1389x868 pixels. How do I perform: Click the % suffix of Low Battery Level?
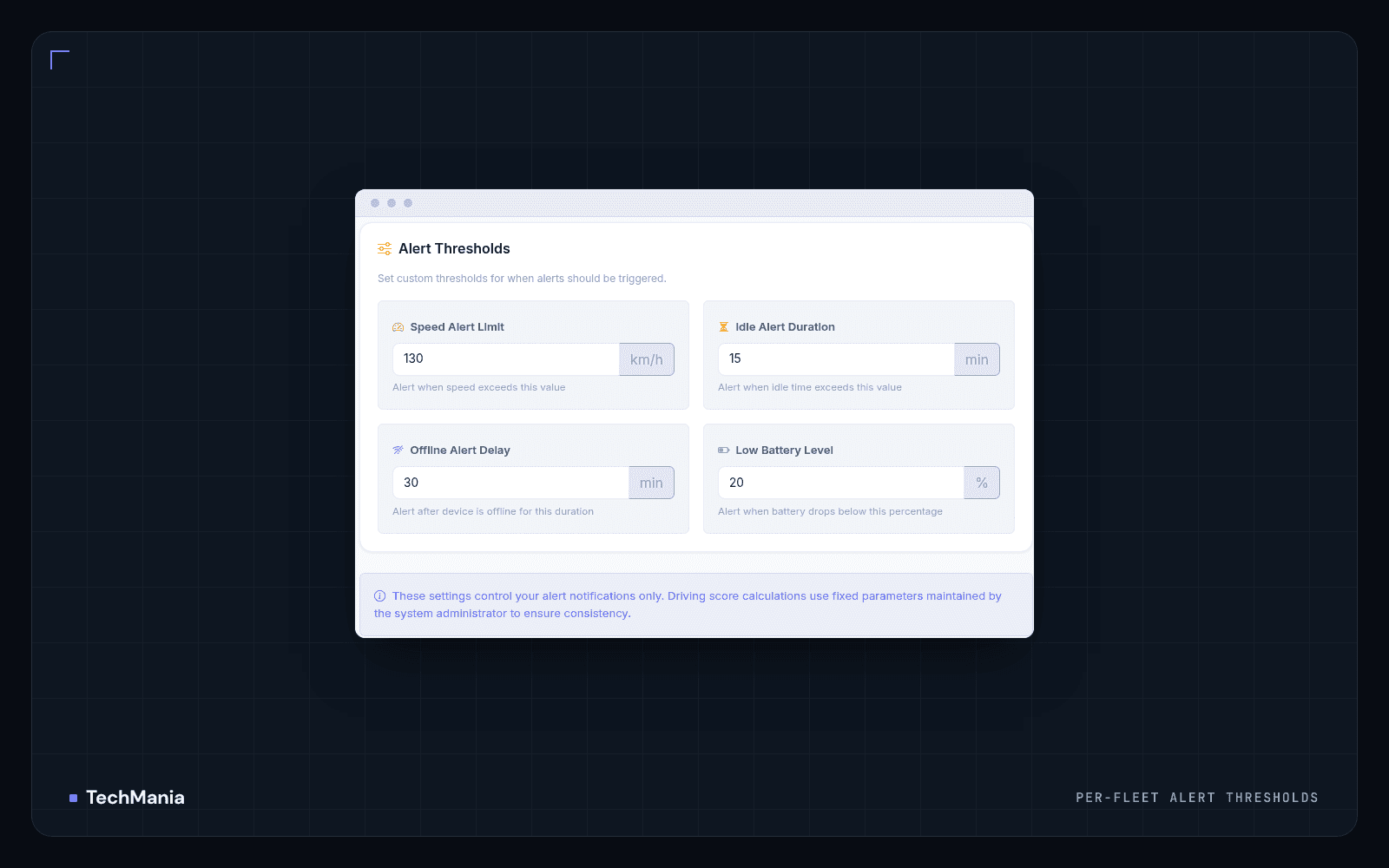click(x=982, y=483)
